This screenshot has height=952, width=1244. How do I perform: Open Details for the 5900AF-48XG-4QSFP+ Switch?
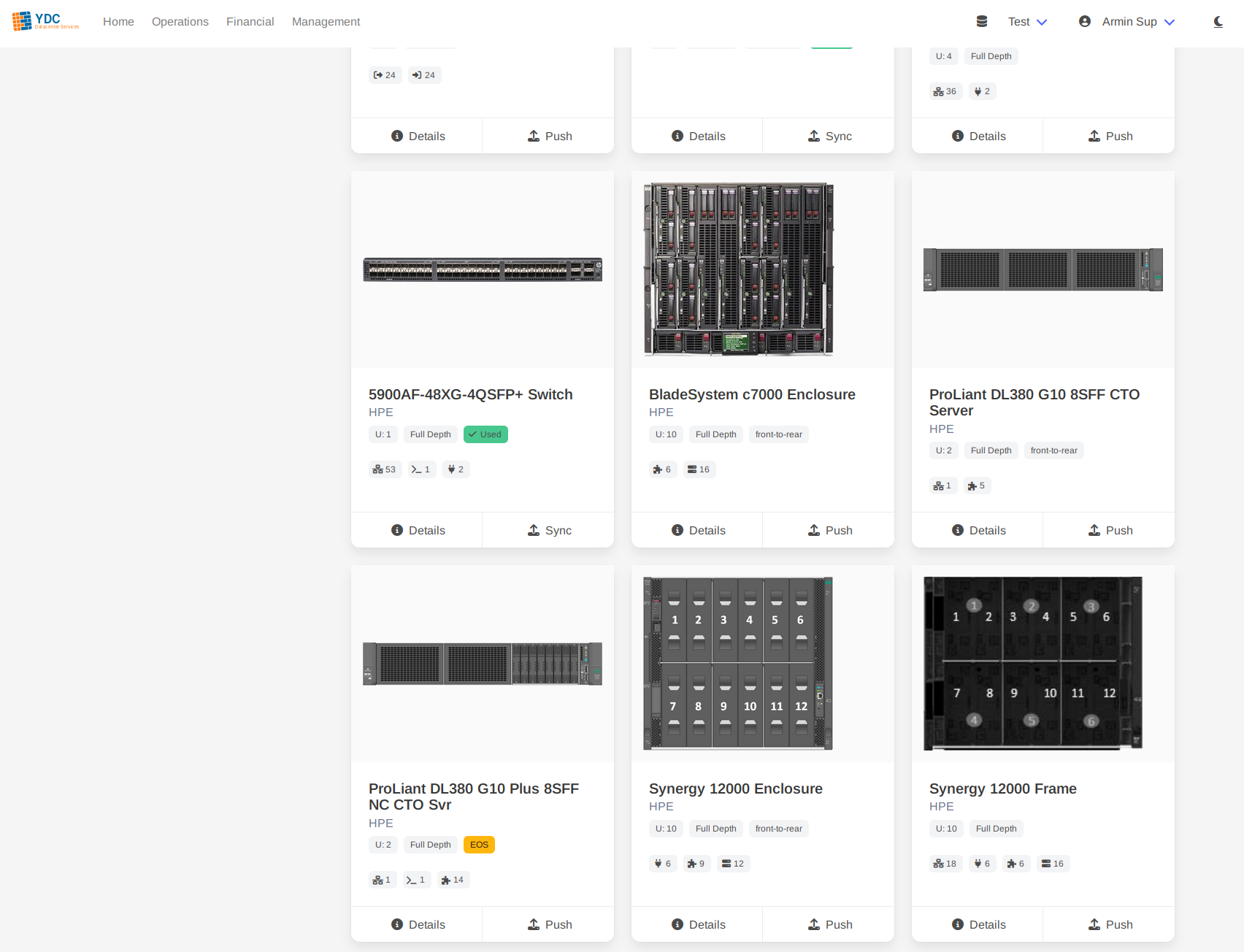(x=417, y=530)
